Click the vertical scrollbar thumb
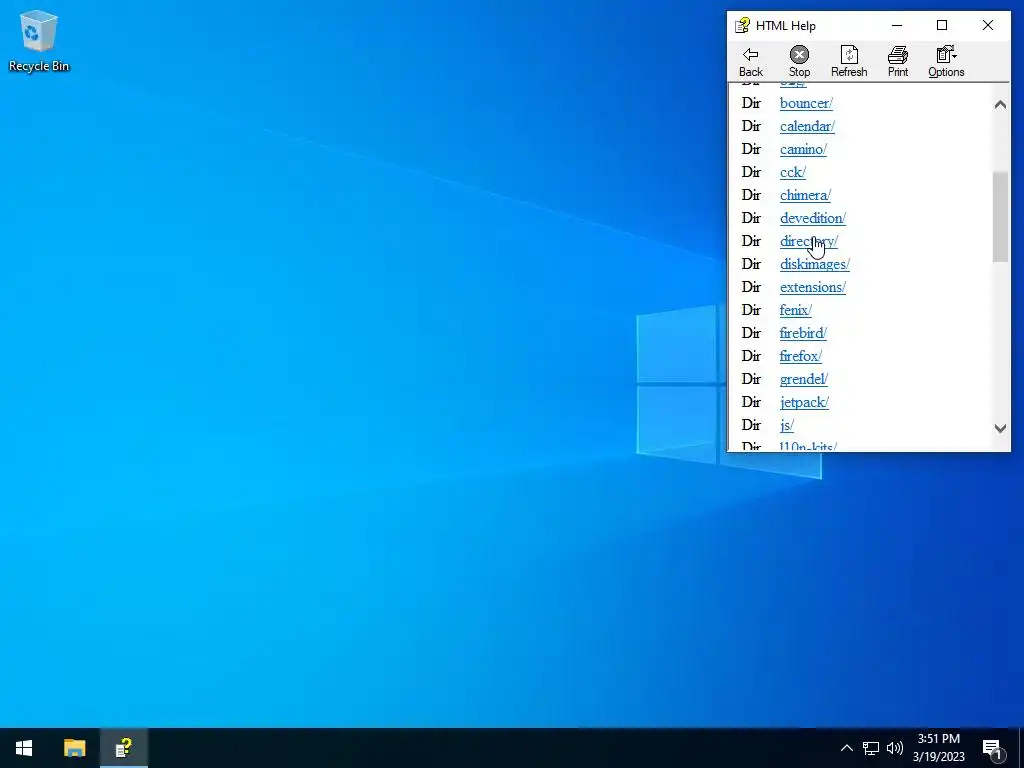Screen dimensions: 1024x768 (1000, 217)
